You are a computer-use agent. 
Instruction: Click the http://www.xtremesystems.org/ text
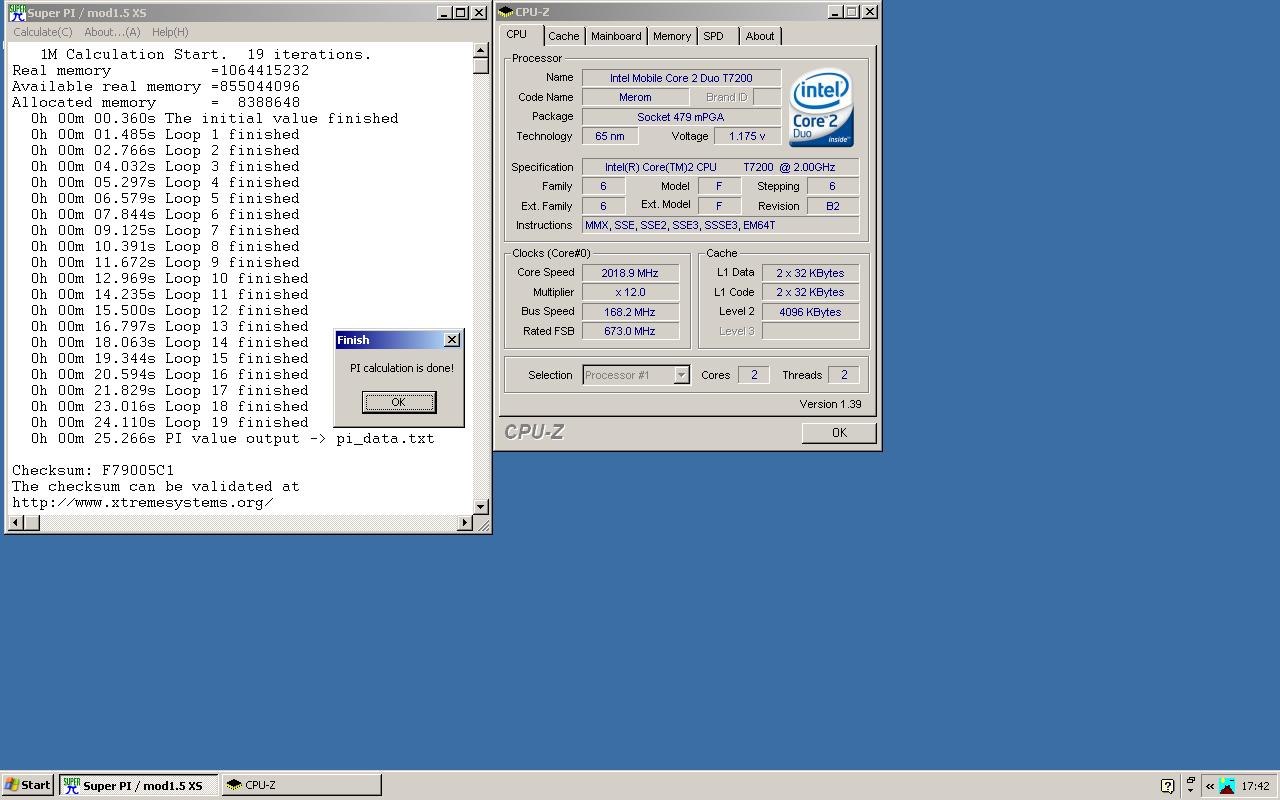point(142,502)
